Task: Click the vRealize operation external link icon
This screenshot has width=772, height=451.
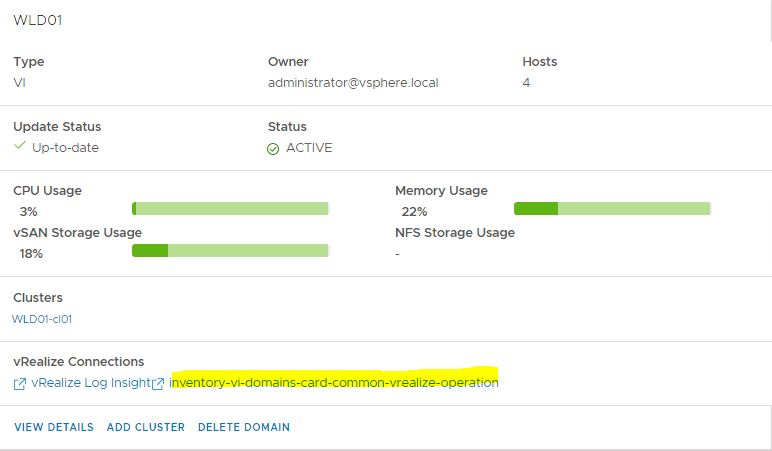Action: coord(157,384)
